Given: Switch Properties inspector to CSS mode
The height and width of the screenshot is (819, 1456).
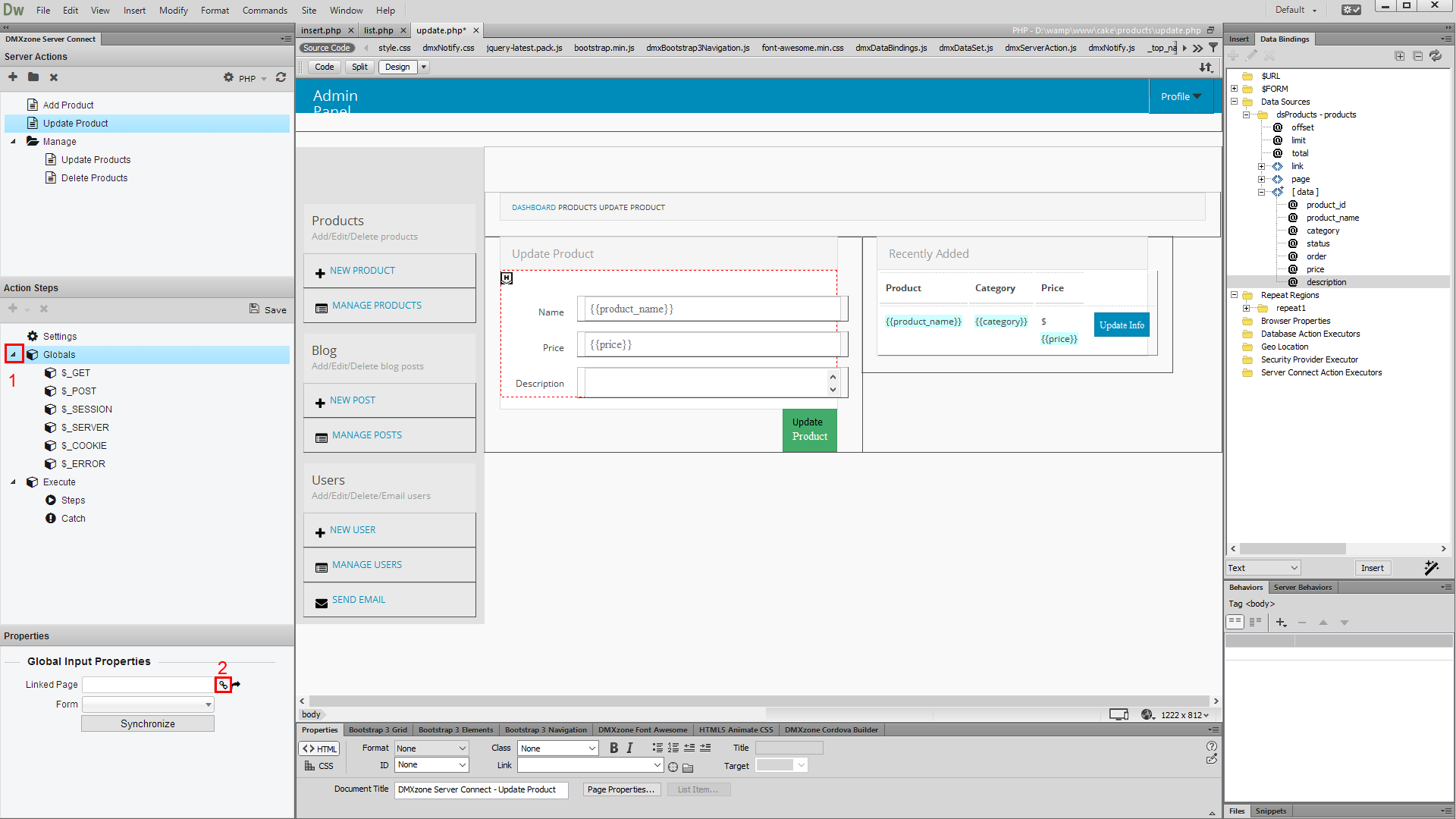Looking at the screenshot, I should [x=319, y=766].
